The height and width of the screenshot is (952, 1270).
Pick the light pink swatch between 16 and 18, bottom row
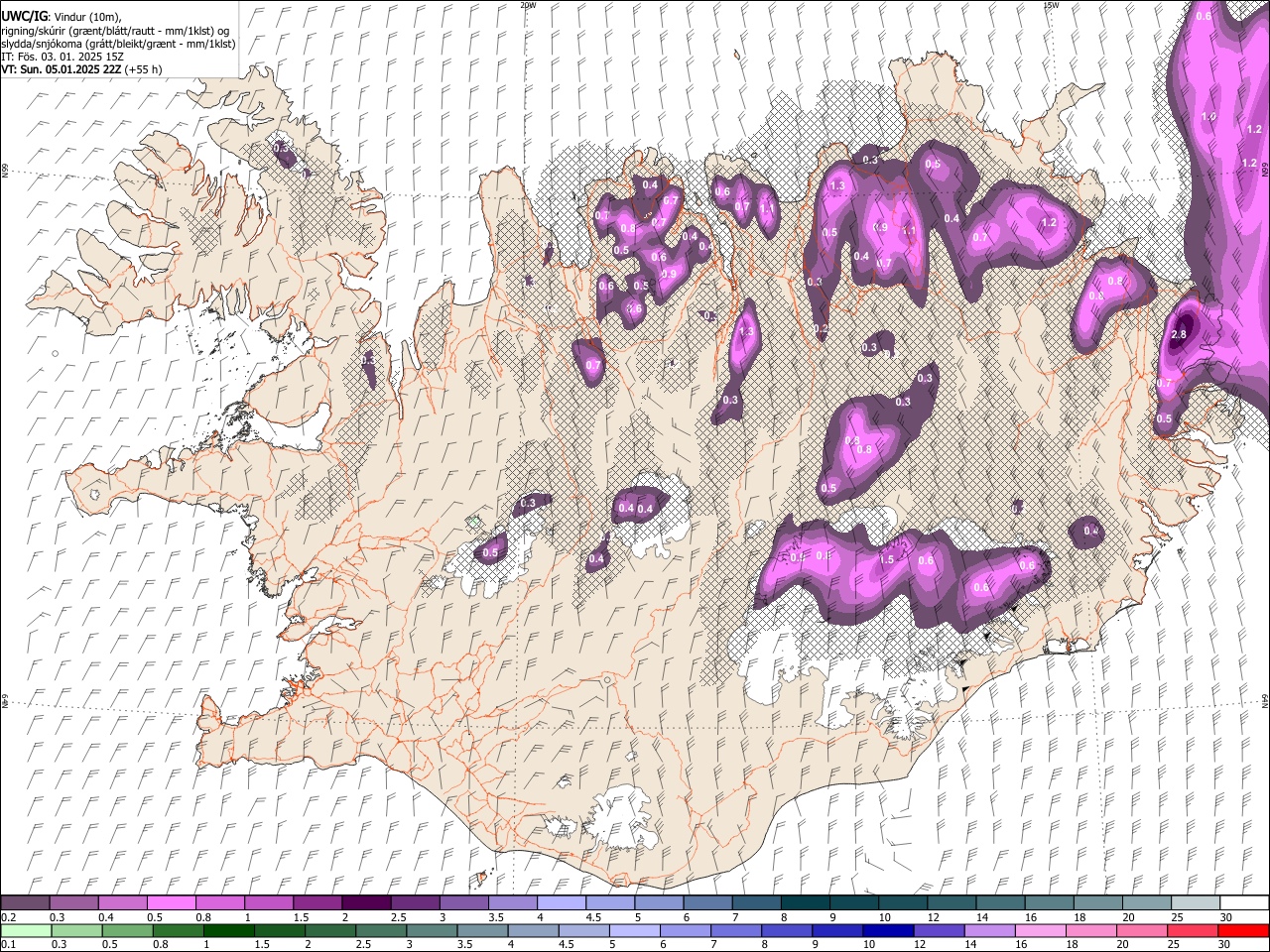coord(1042,931)
